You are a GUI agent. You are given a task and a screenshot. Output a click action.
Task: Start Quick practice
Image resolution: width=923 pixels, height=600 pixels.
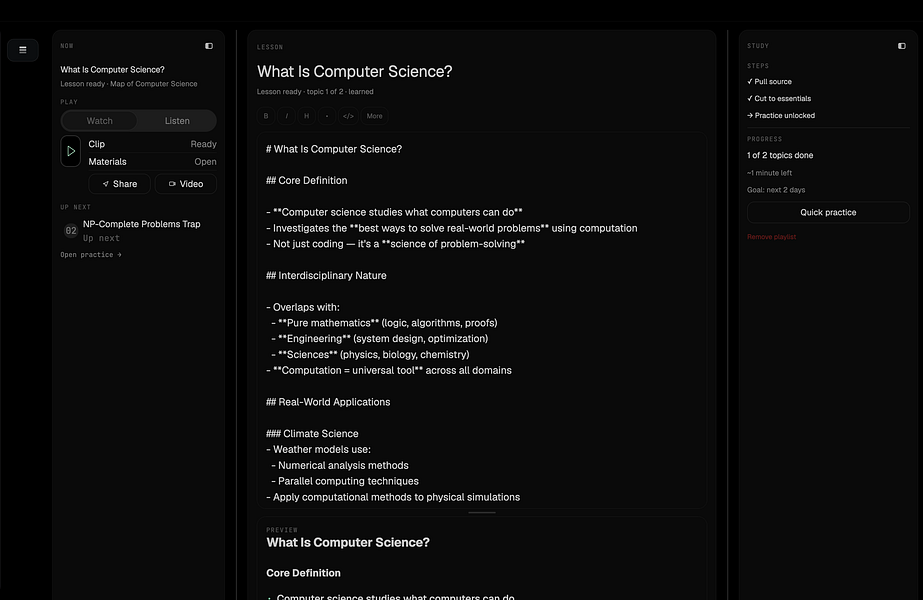[x=828, y=213]
